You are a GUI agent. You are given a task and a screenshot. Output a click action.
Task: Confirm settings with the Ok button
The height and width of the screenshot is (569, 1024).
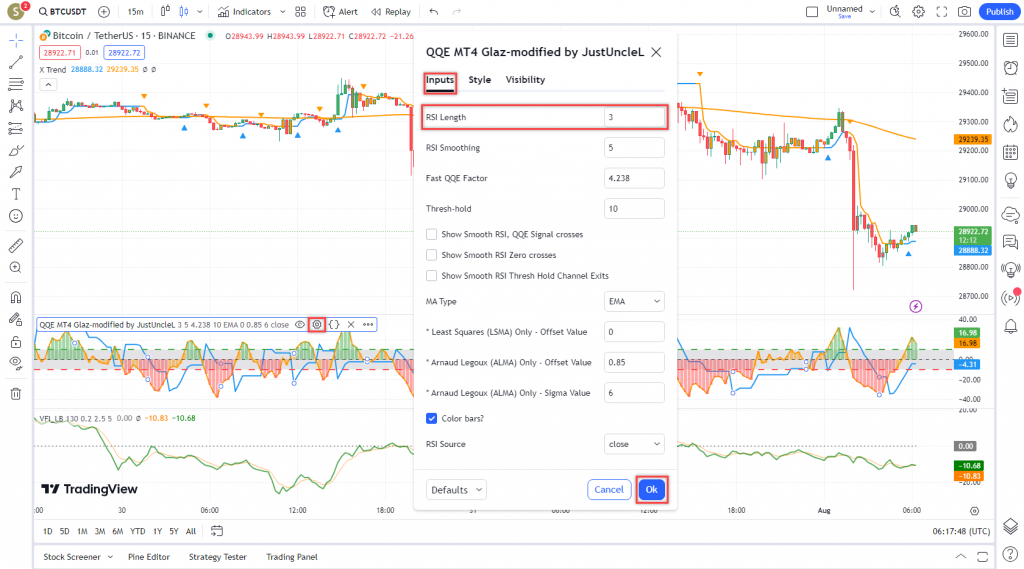click(x=652, y=489)
